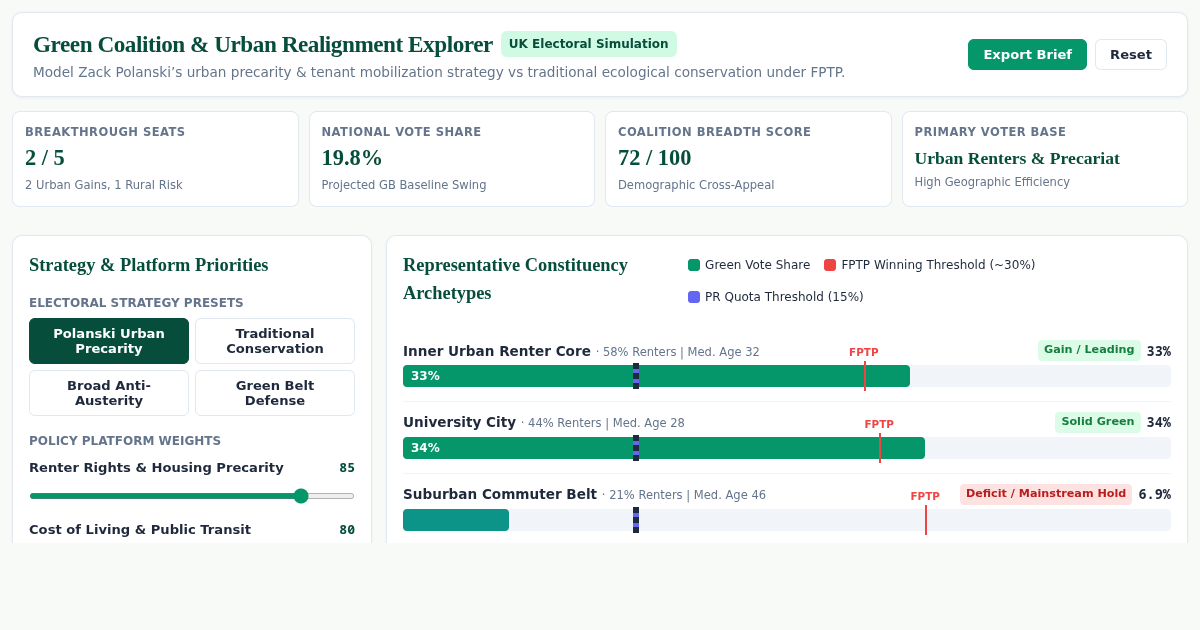
Task: Pick the Green Belt Defense preset
Action: 275,393
